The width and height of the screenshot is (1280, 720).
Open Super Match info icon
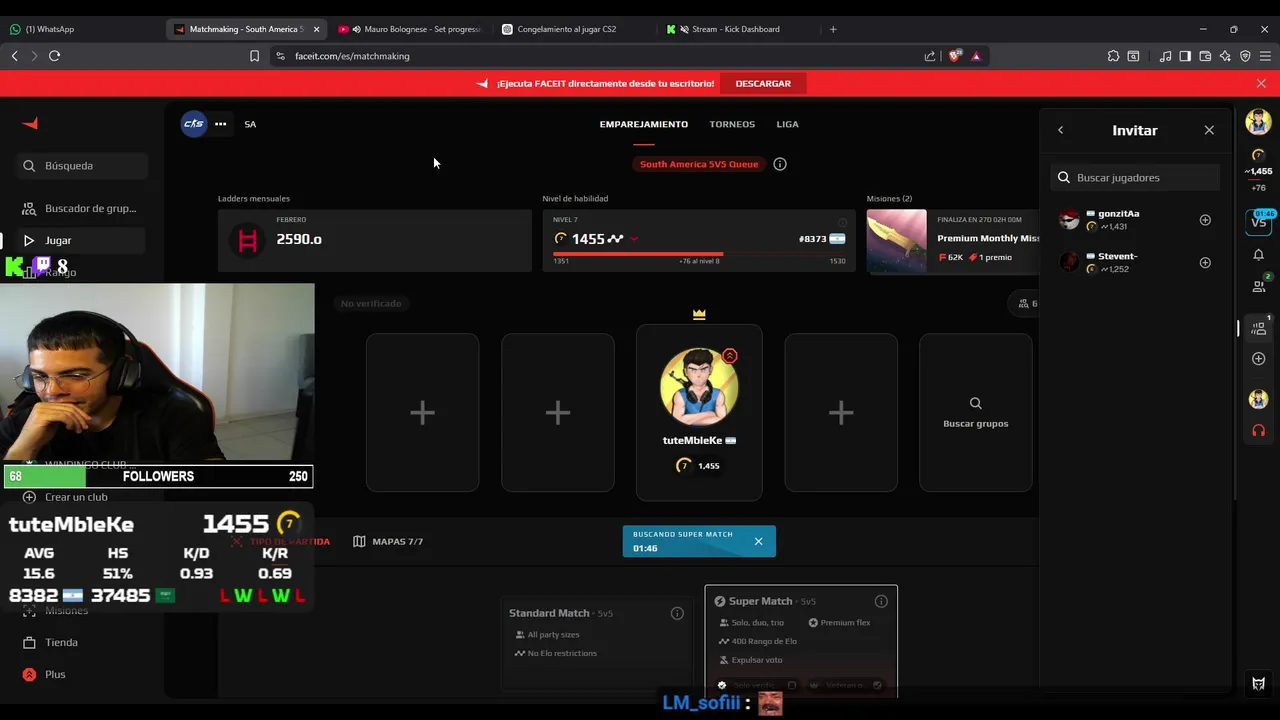coord(881,601)
